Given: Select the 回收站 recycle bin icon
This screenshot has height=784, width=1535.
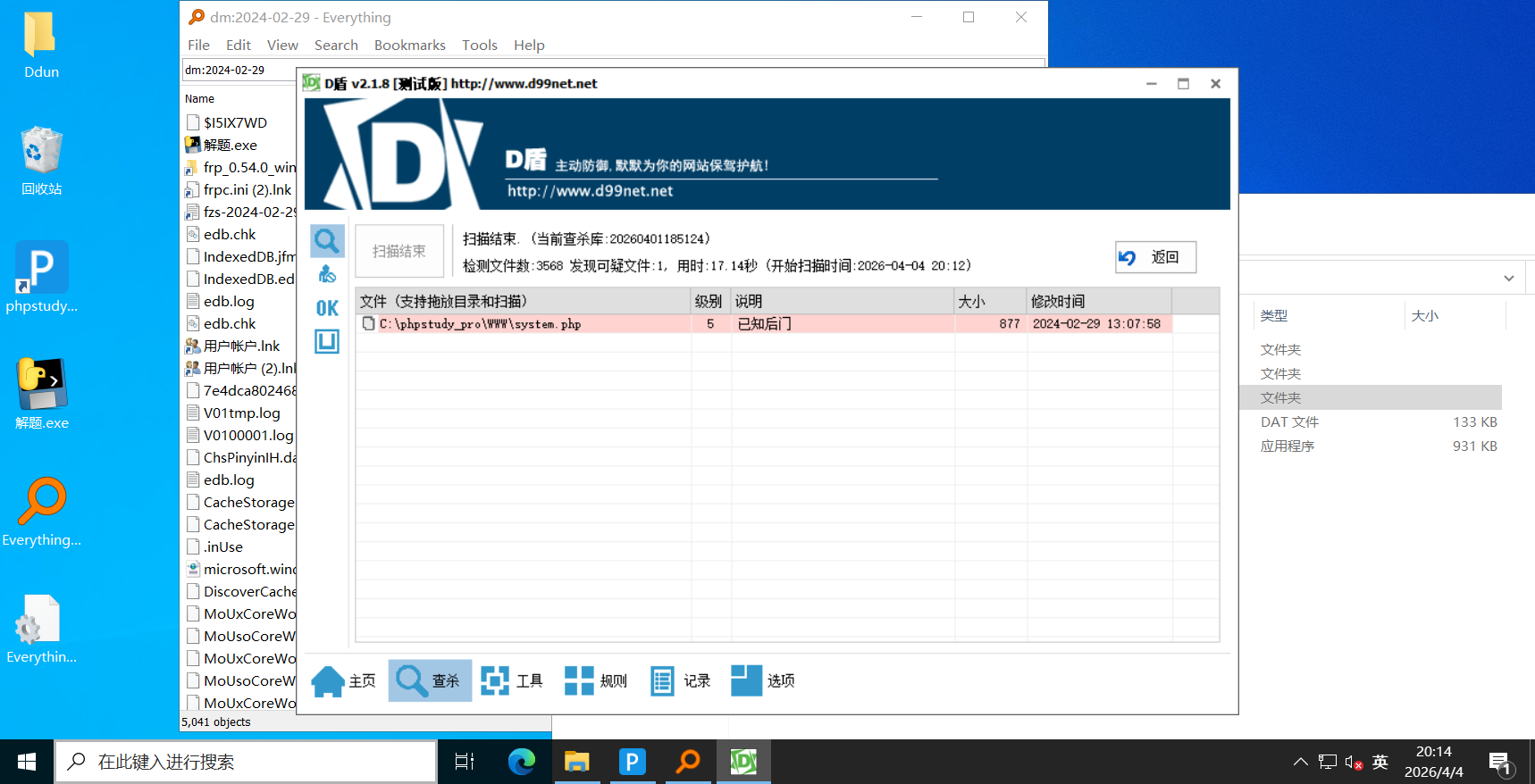Looking at the screenshot, I should point(41,161).
